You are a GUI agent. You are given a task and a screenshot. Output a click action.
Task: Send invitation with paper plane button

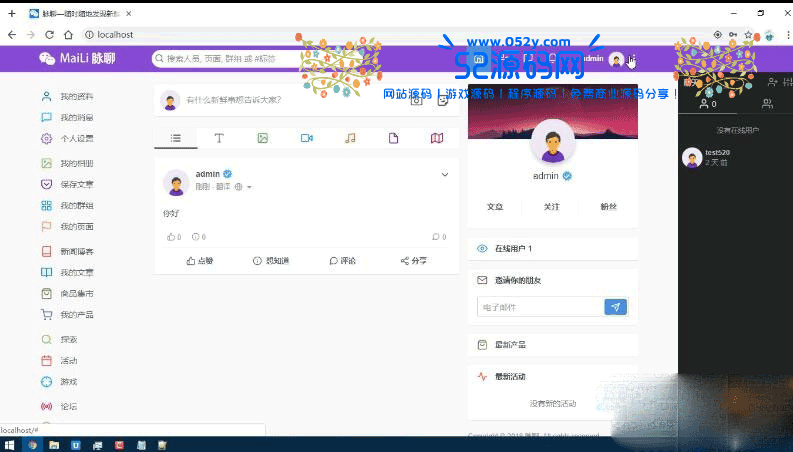coord(616,307)
